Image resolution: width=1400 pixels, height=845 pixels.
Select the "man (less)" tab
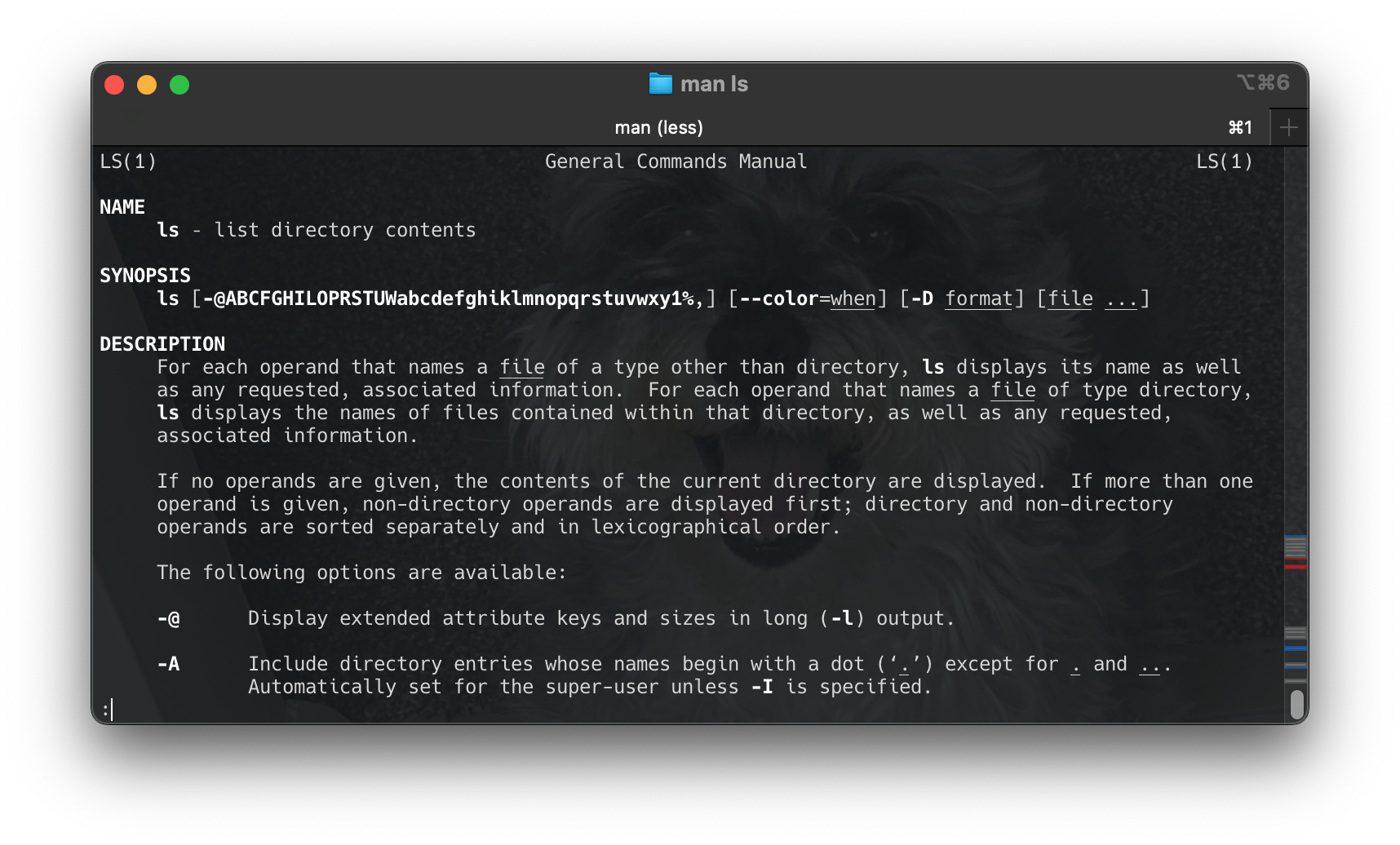[x=658, y=127]
